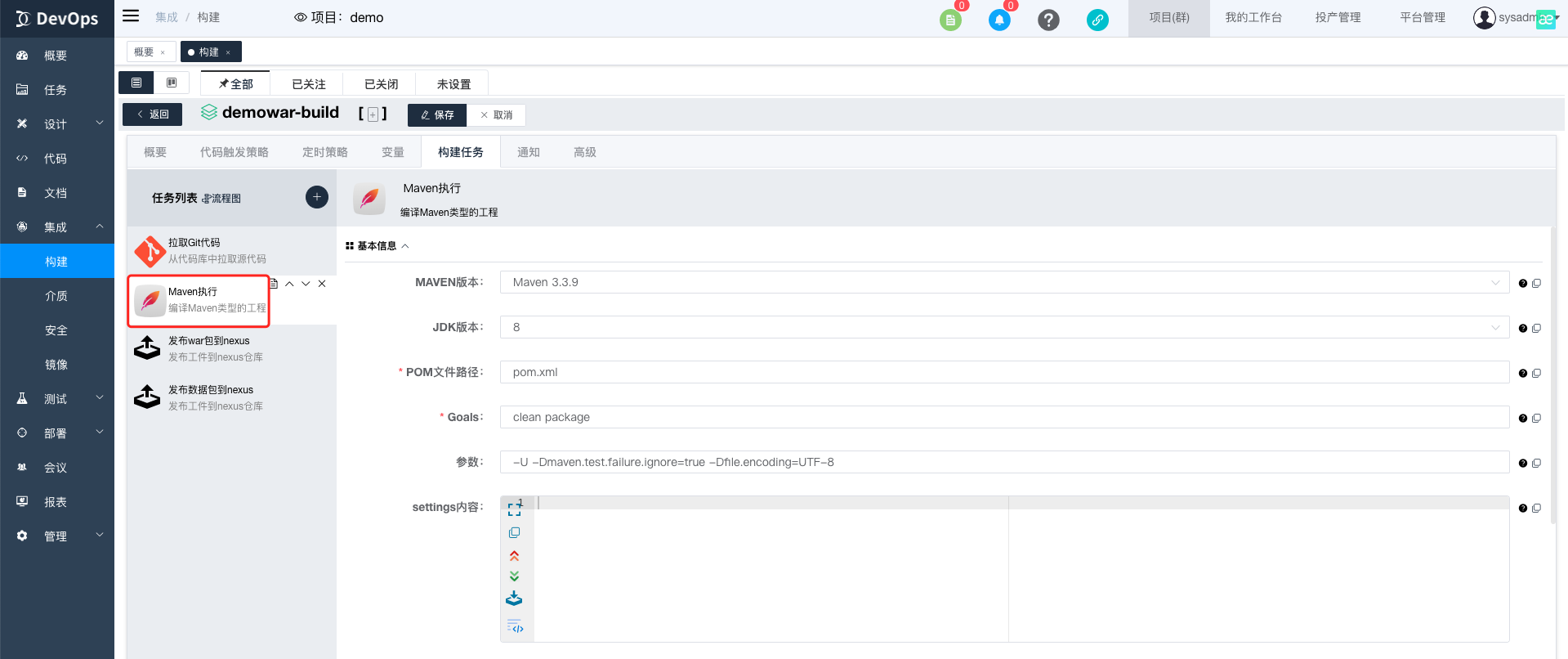Screen dimensions: 1568x659
Task: Delete the Maven执行 task
Action: [x=322, y=284]
